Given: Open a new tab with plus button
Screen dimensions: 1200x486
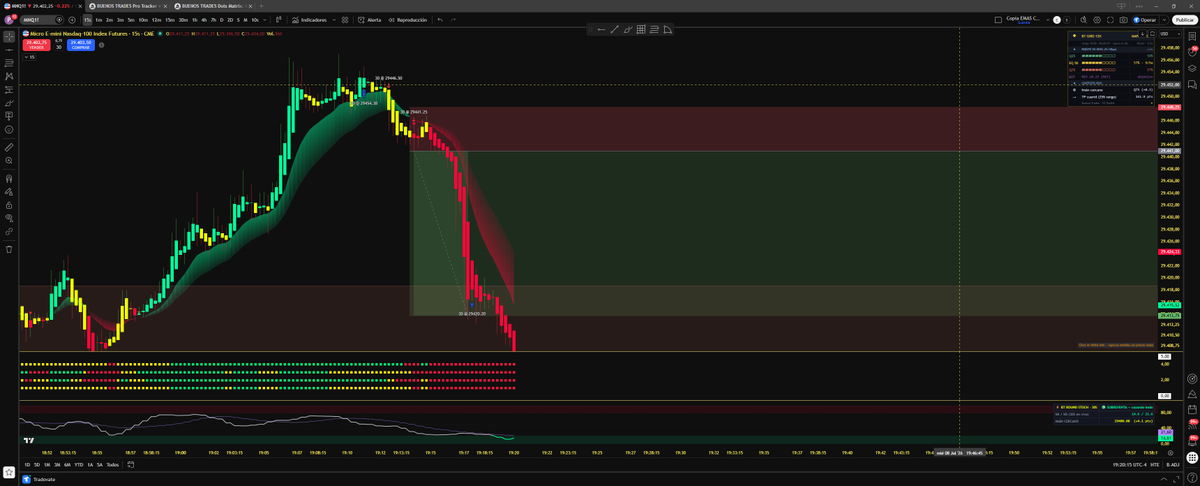Looking at the screenshot, I should coord(261,6).
